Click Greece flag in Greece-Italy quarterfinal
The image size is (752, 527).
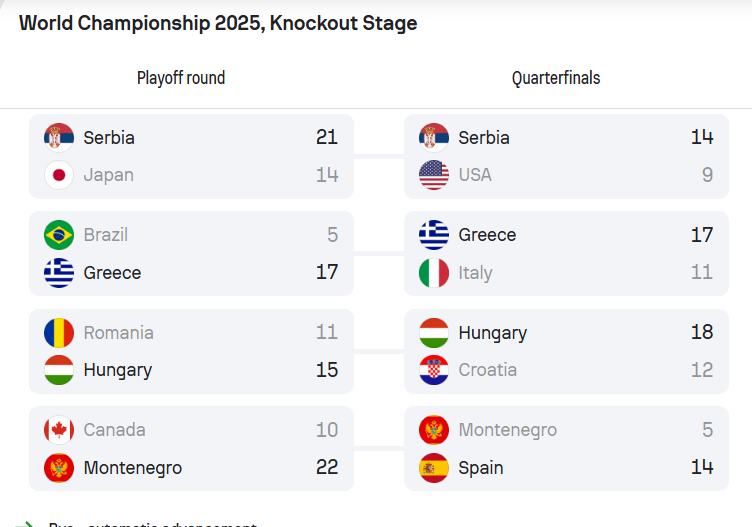434,235
